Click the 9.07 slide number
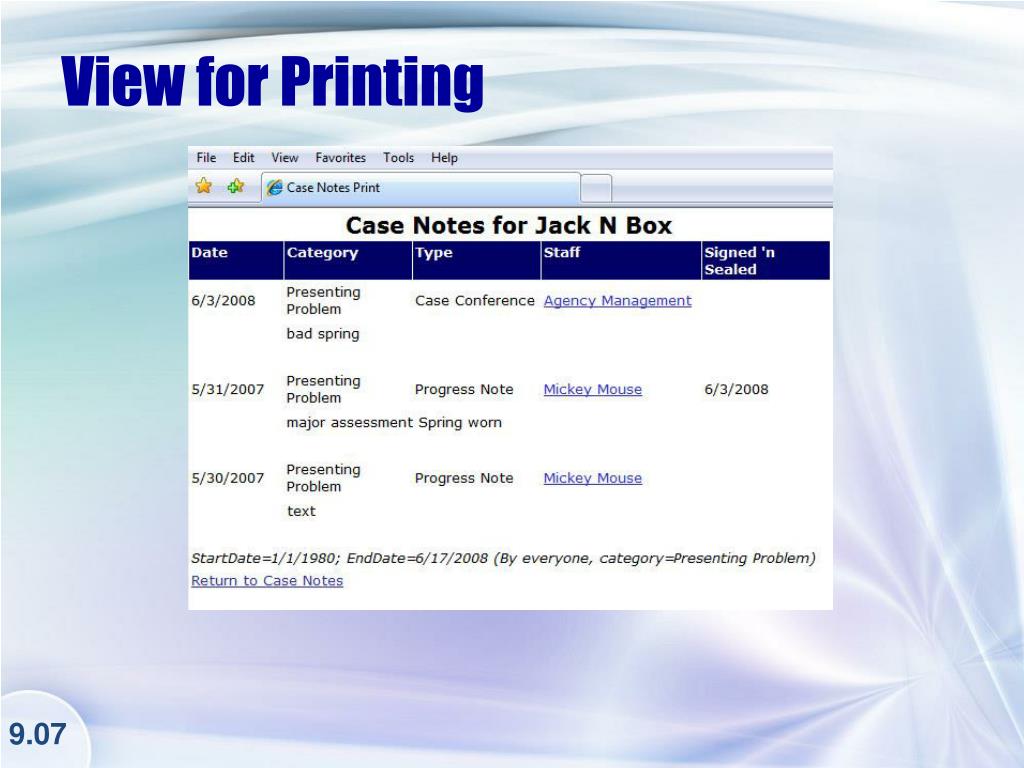This screenshot has width=1024, height=768. 37,734
